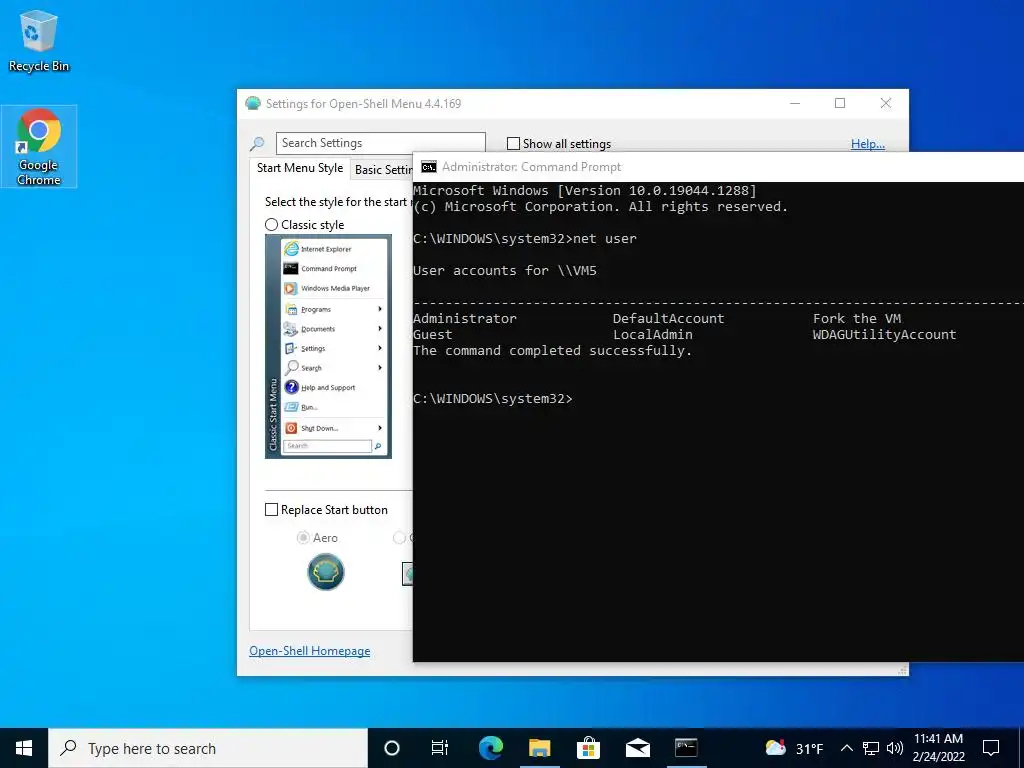Open the clock showing 11:41 AM
This screenshot has width=1024, height=768.
coord(938,748)
